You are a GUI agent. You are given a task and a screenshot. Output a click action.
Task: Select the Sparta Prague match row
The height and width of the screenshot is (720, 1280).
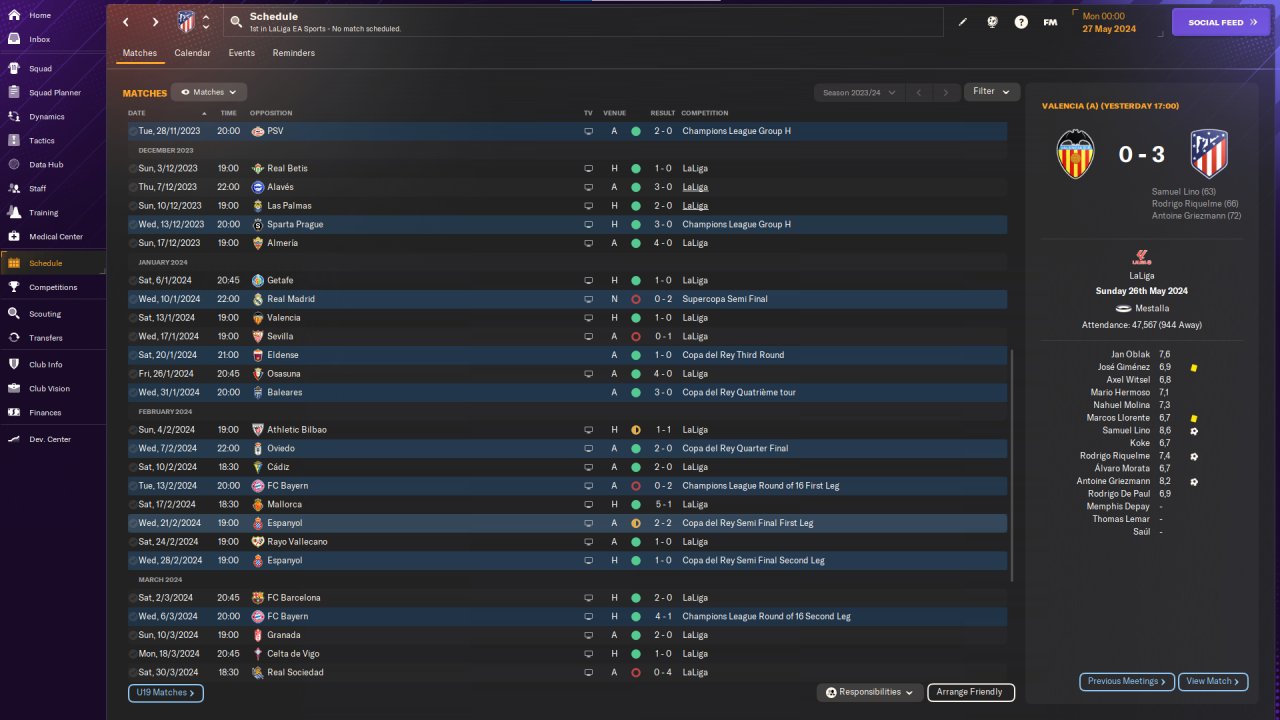[567, 224]
